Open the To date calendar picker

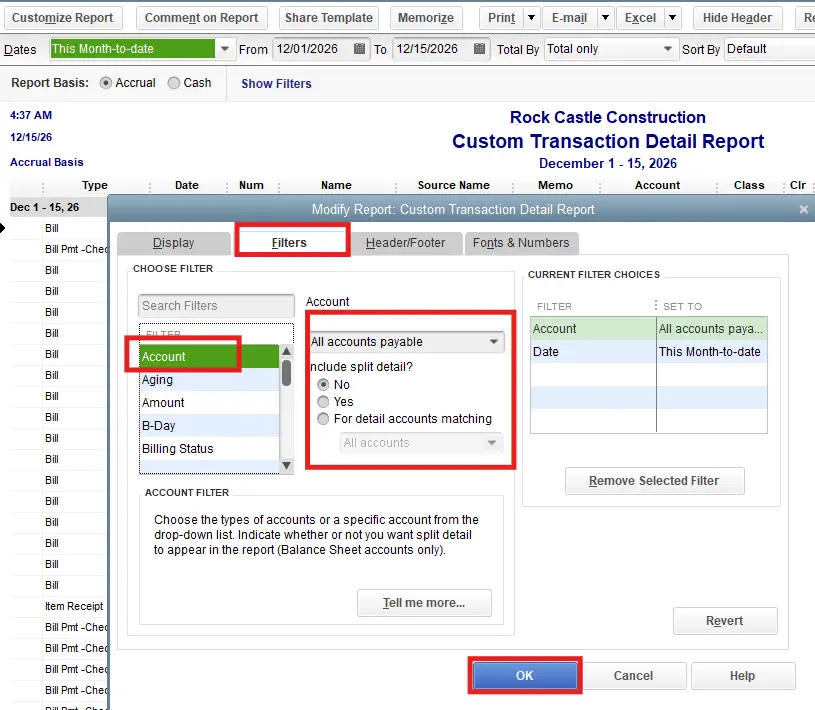[480, 49]
